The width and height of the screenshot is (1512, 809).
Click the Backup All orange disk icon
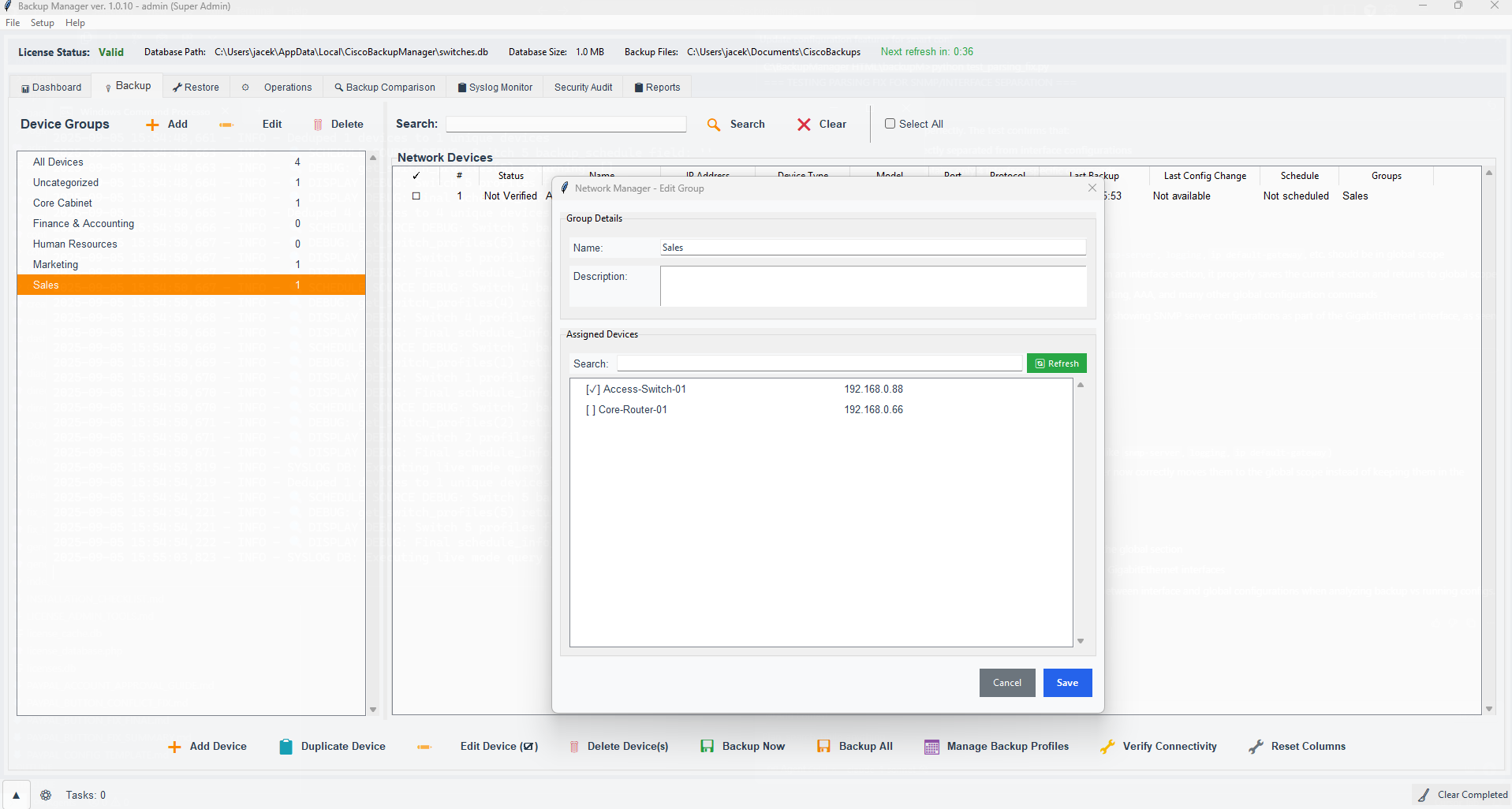823,747
